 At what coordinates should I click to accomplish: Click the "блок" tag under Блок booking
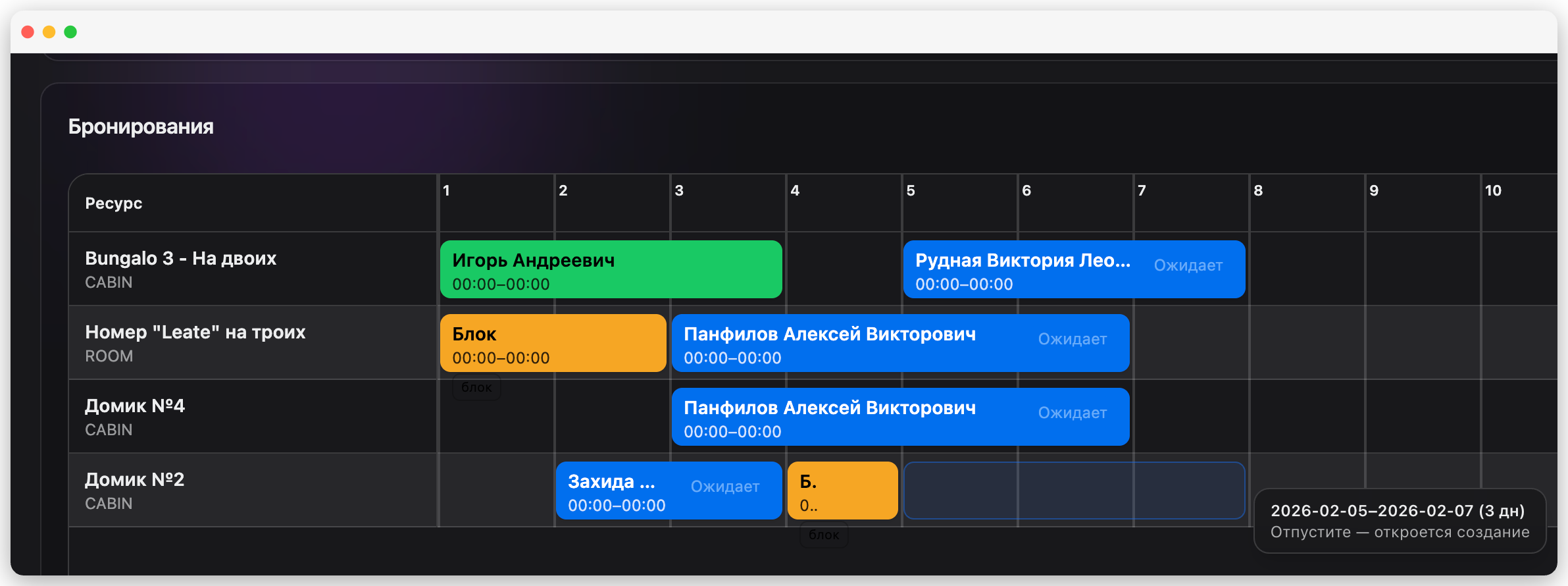click(x=476, y=388)
